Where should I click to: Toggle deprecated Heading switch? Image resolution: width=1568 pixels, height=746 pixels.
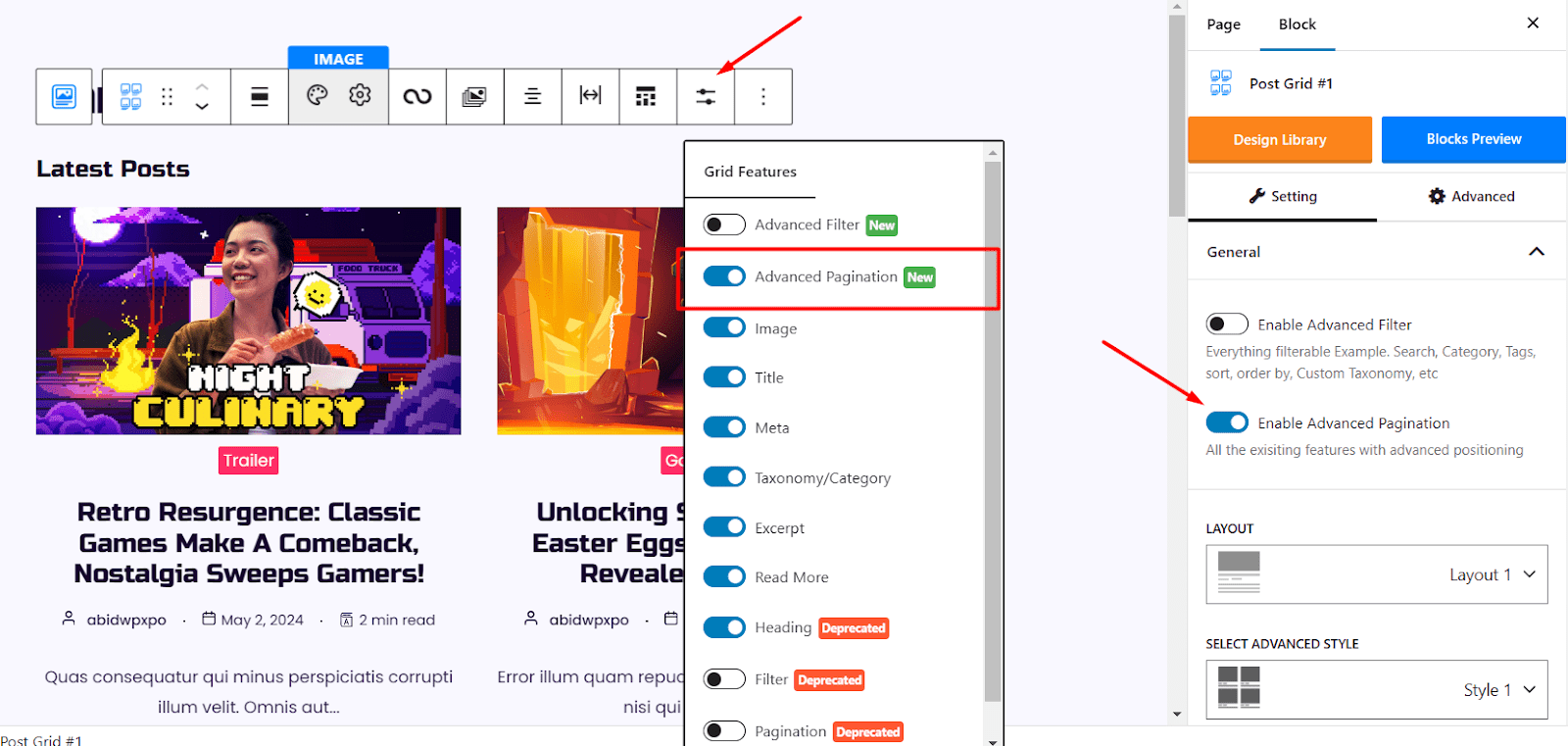pyautogui.click(x=724, y=627)
